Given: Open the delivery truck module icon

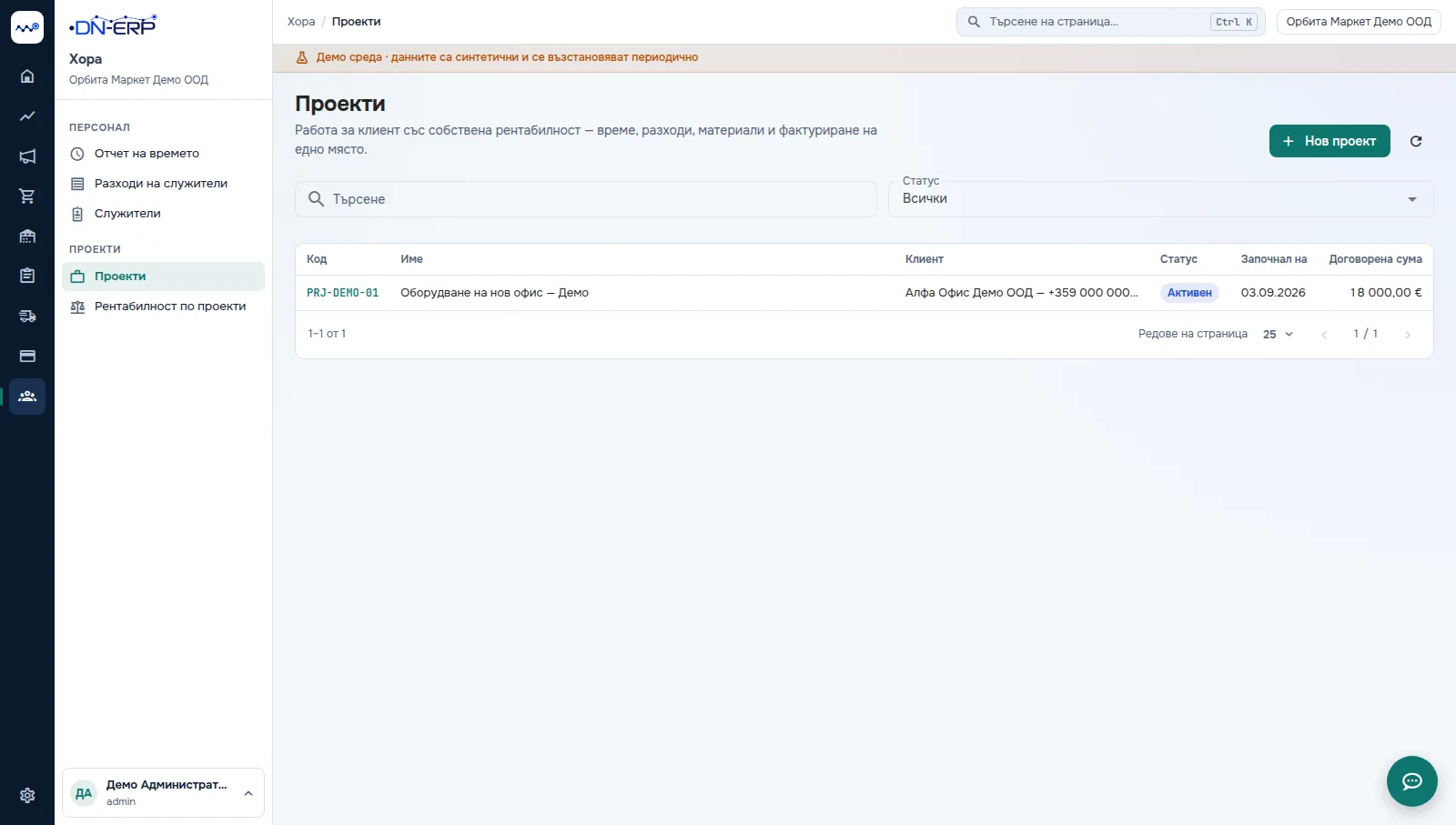Looking at the screenshot, I should tap(27, 317).
